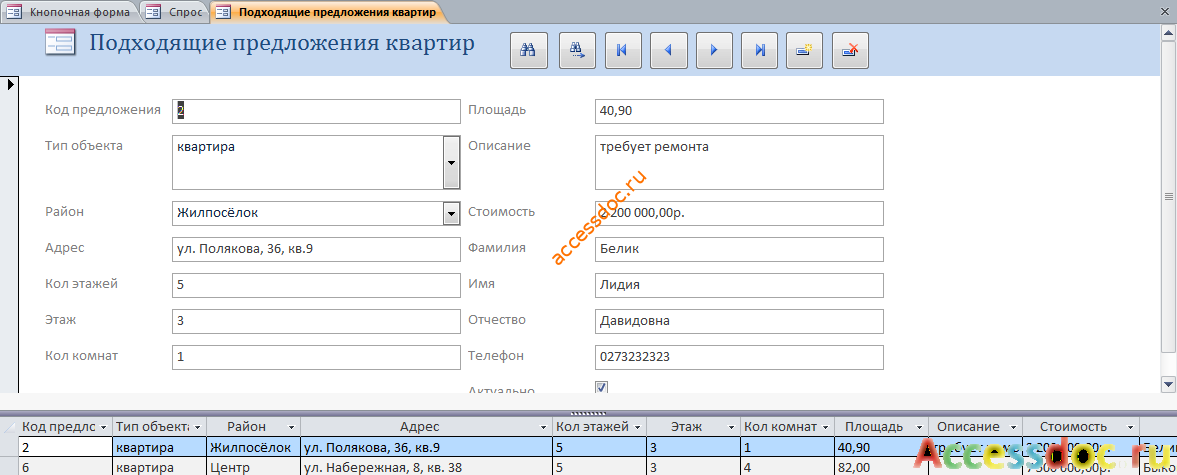The image size is (1177, 475).
Task: Click the Find record binoculars button
Action: (529, 51)
